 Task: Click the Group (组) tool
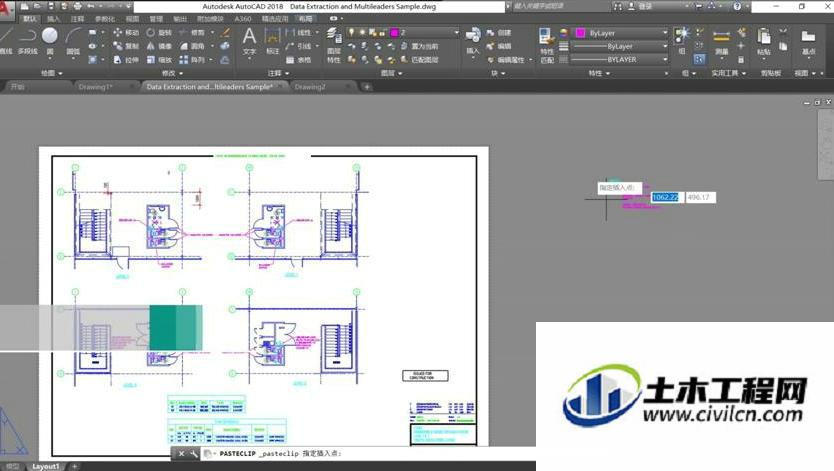682,41
